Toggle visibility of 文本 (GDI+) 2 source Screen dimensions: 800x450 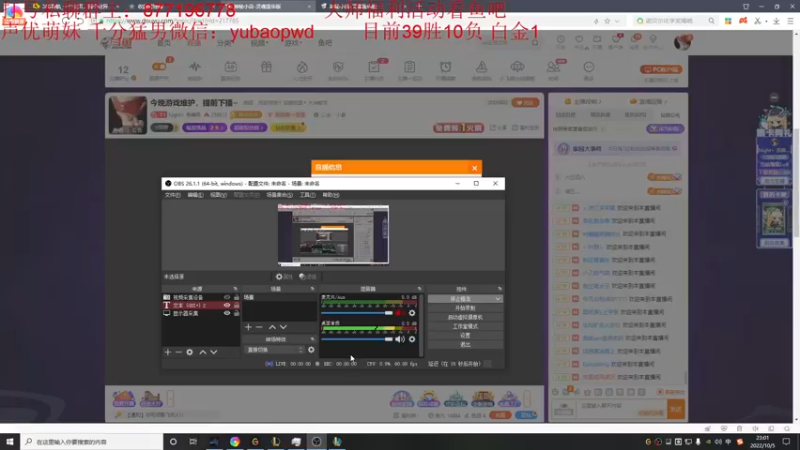point(227,305)
